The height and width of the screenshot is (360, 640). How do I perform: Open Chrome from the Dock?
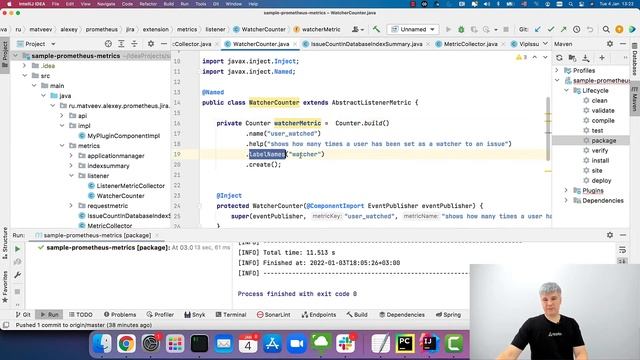[126, 344]
